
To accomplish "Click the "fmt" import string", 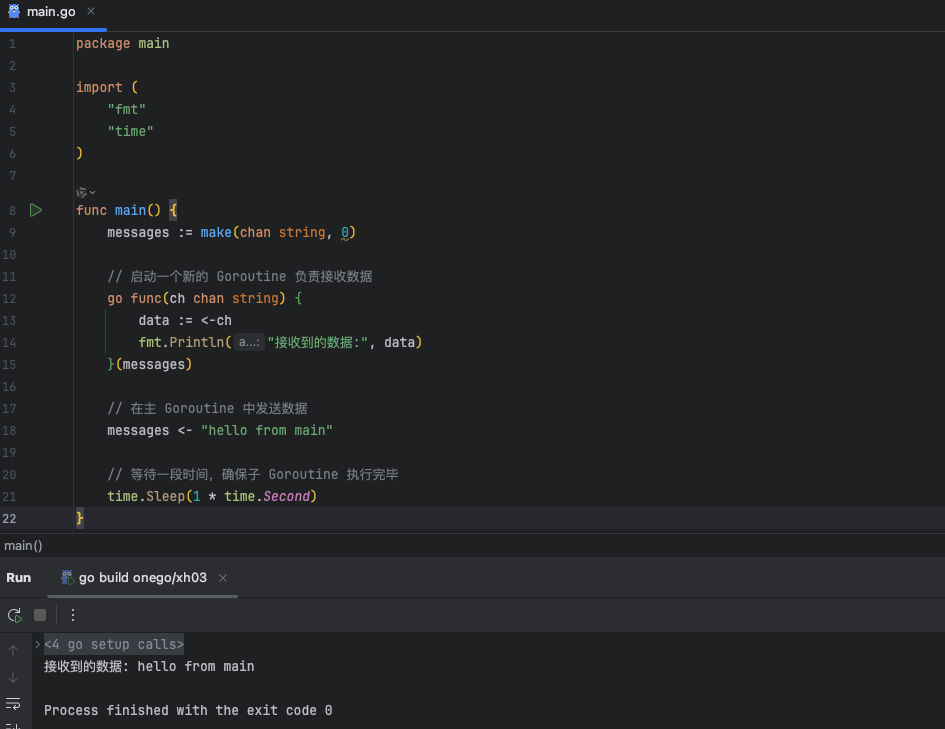I will pyautogui.click(x=127, y=109).
